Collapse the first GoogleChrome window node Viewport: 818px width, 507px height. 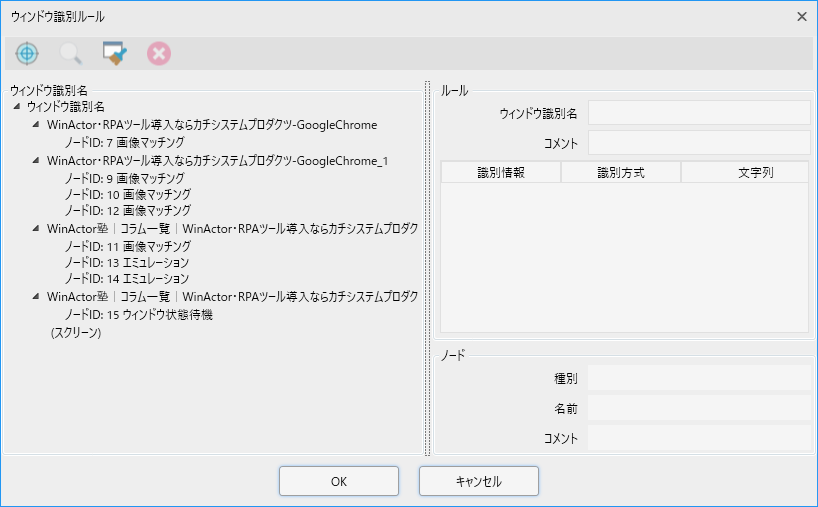(36, 125)
